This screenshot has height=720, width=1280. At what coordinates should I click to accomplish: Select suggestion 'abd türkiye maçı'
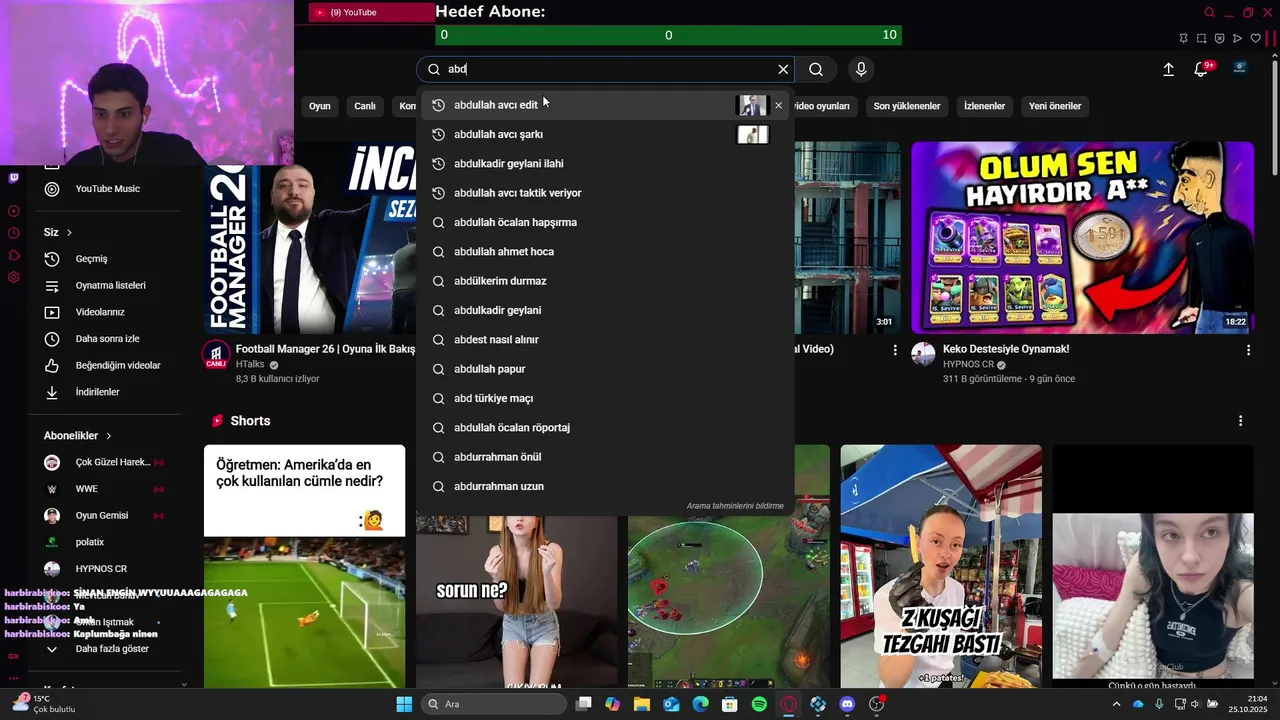pos(605,398)
